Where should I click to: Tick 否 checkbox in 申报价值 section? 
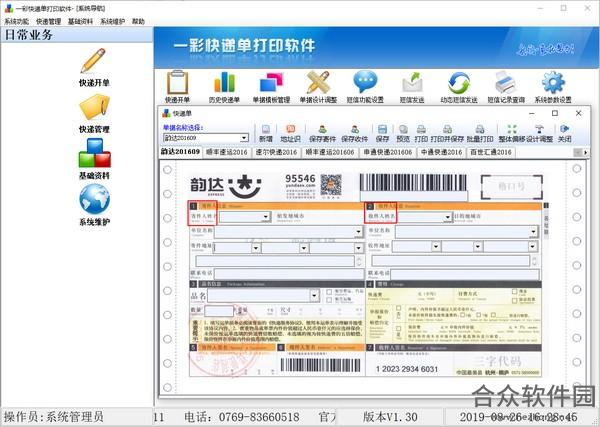point(399,308)
